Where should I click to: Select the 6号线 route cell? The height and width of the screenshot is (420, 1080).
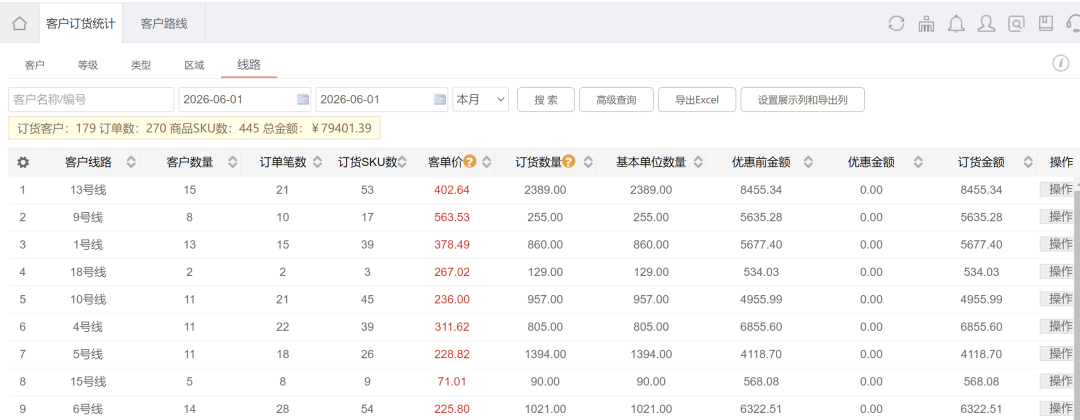click(88, 409)
